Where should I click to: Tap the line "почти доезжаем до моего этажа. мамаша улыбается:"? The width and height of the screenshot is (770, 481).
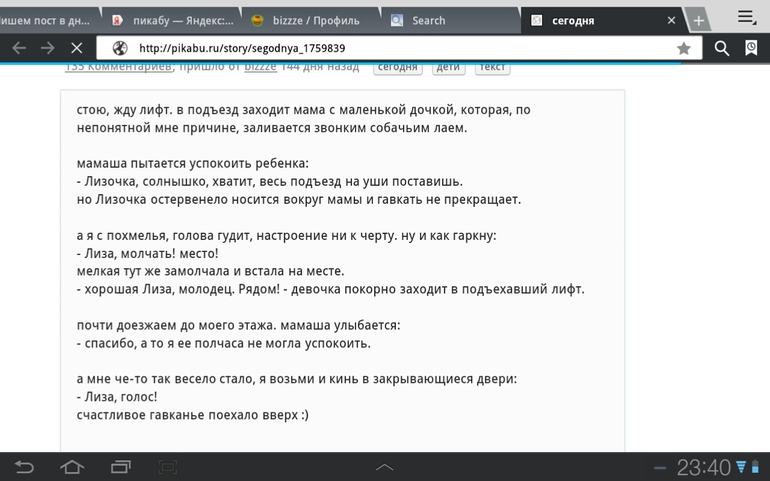tap(238, 325)
